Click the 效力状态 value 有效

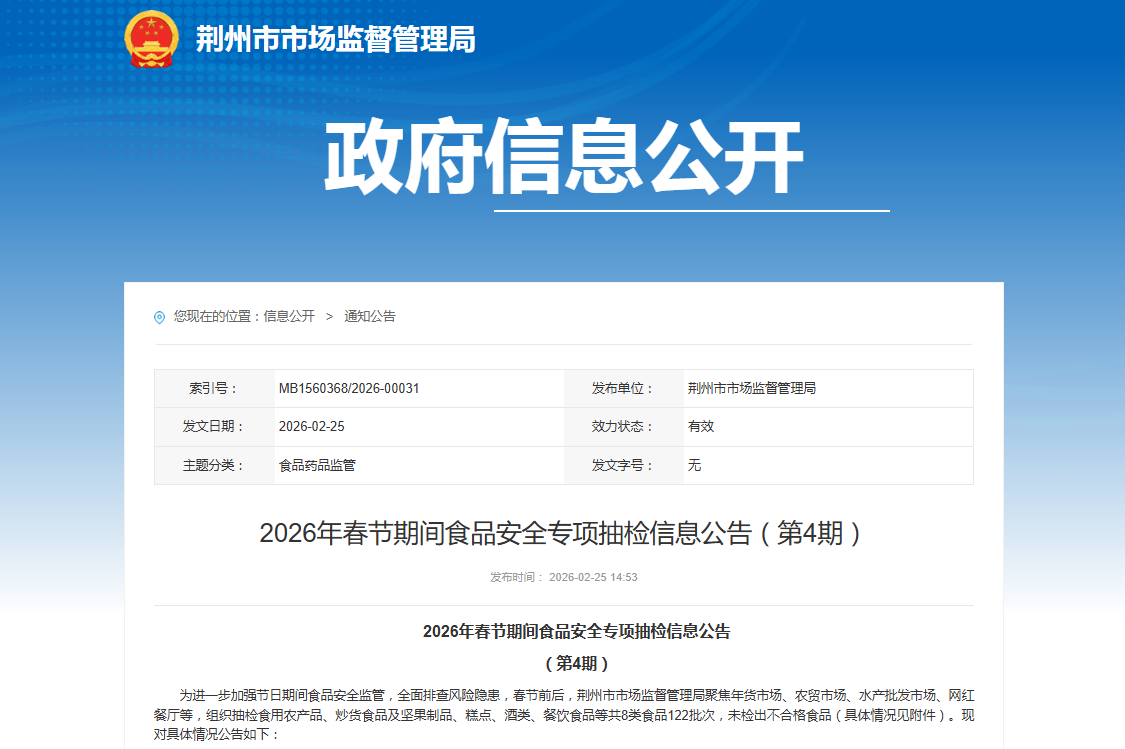(x=700, y=426)
